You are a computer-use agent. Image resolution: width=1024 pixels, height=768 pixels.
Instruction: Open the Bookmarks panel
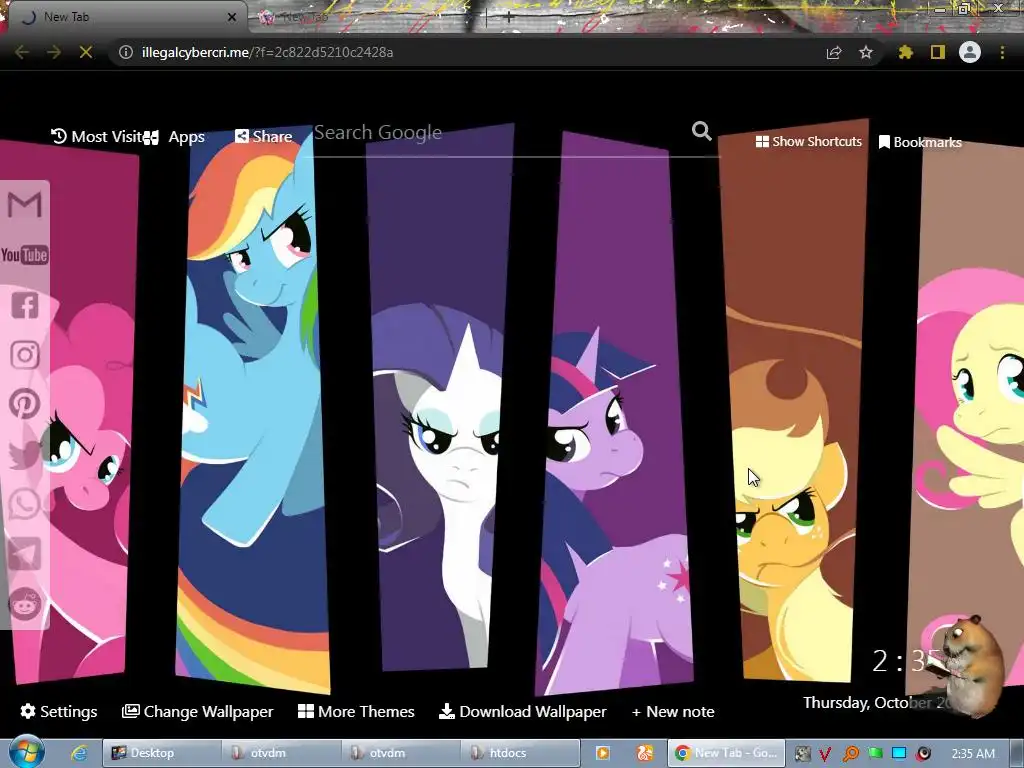920,142
